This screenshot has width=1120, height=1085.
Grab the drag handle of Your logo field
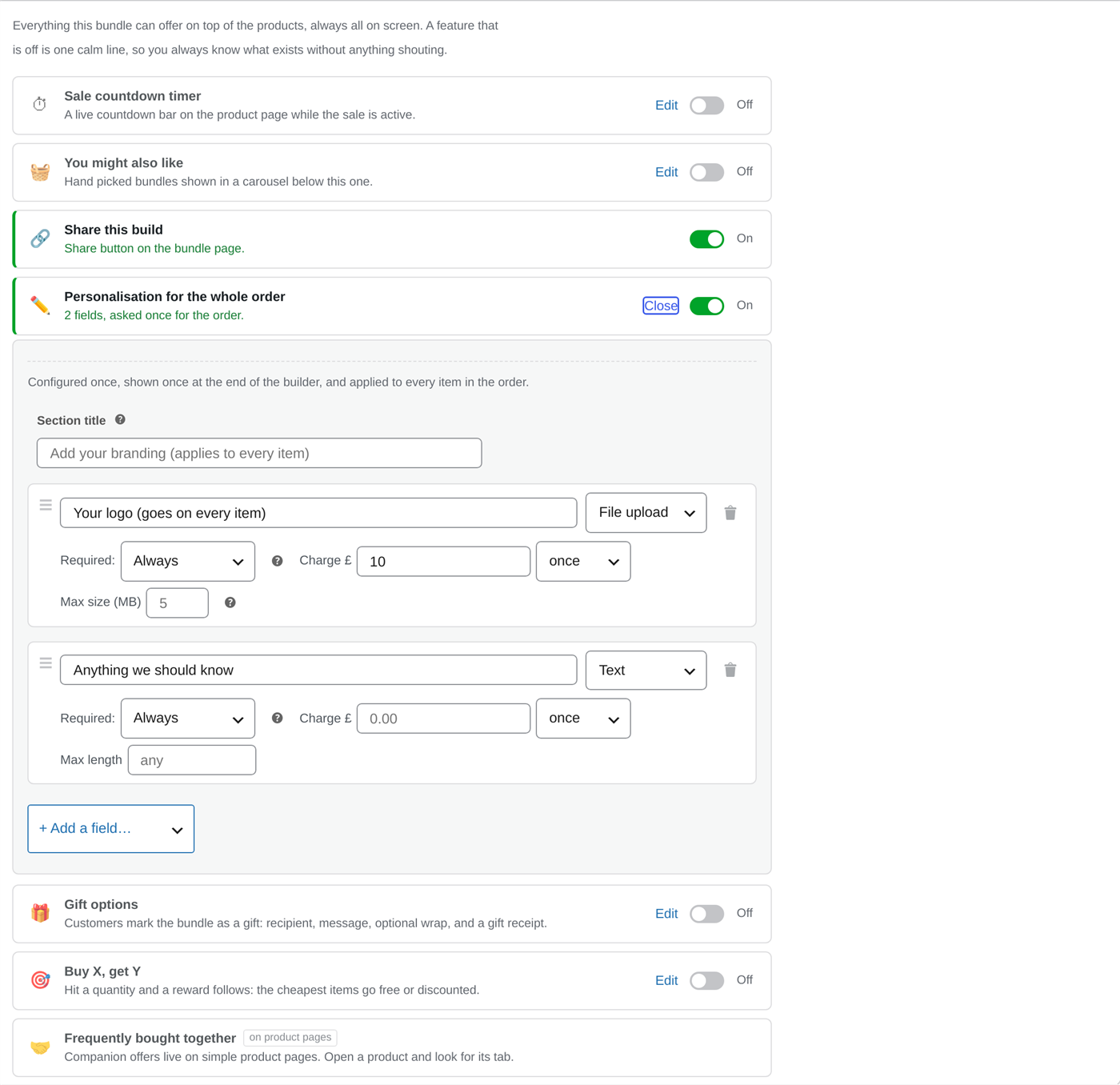pos(46,505)
